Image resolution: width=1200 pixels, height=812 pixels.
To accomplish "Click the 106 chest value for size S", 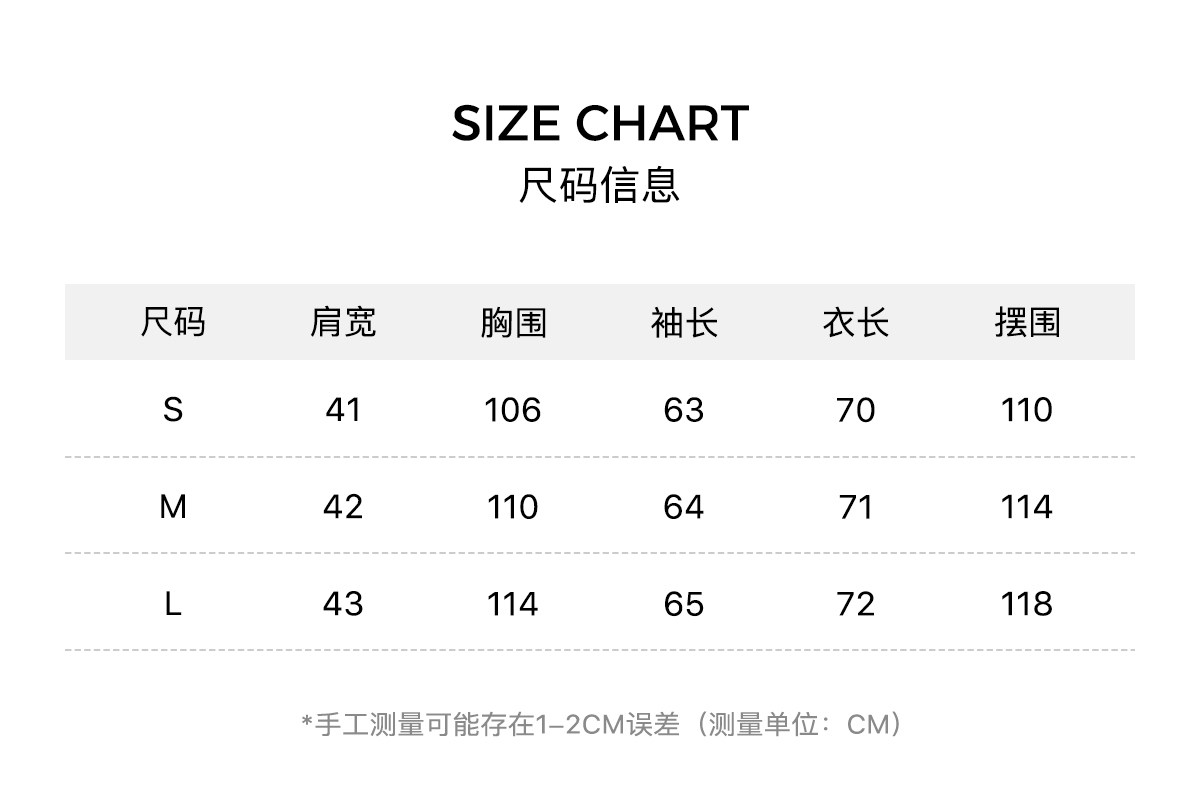I will 513,410.
